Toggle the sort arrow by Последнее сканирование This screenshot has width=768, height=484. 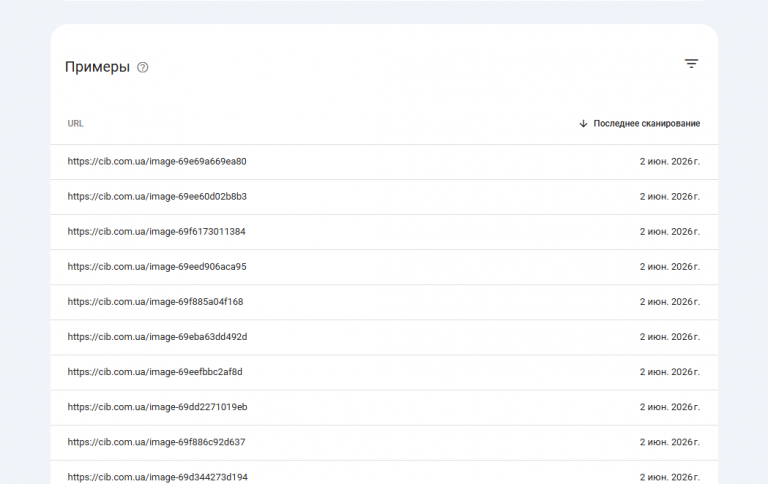pyautogui.click(x=583, y=123)
